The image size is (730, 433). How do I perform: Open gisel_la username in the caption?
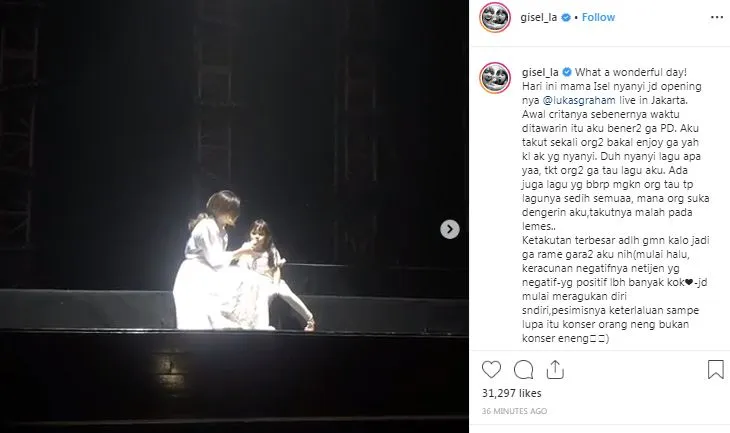click(x=540, y=73)
